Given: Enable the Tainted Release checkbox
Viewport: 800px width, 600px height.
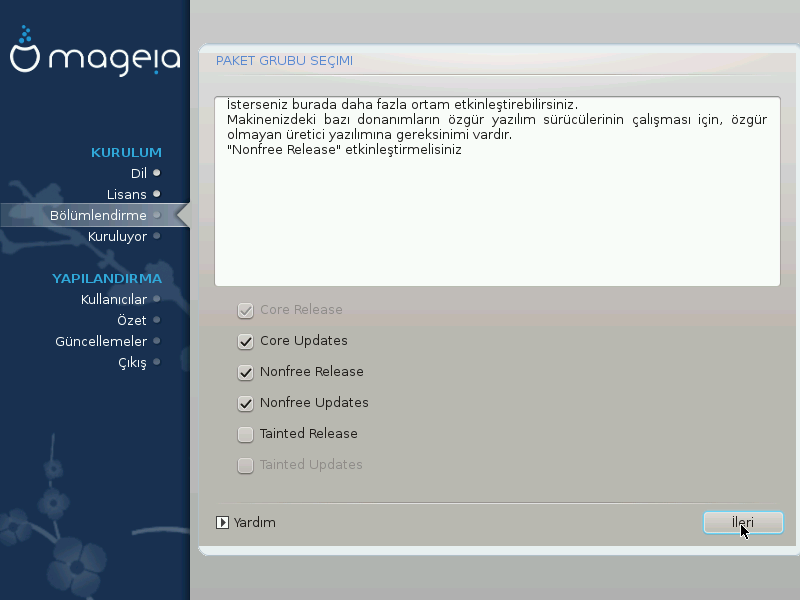Looking at the screenshot, I should 245,434.
